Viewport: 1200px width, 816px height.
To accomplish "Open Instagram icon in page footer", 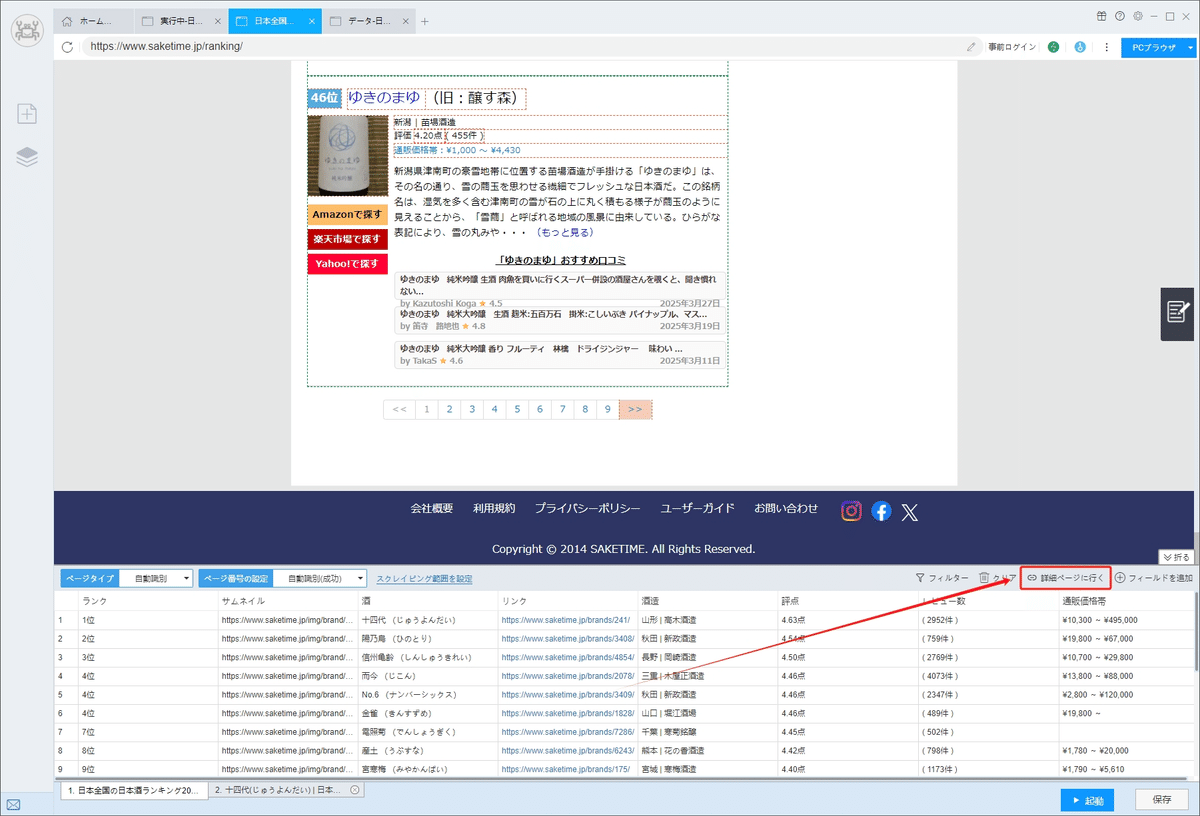I will tap(851, 511).
